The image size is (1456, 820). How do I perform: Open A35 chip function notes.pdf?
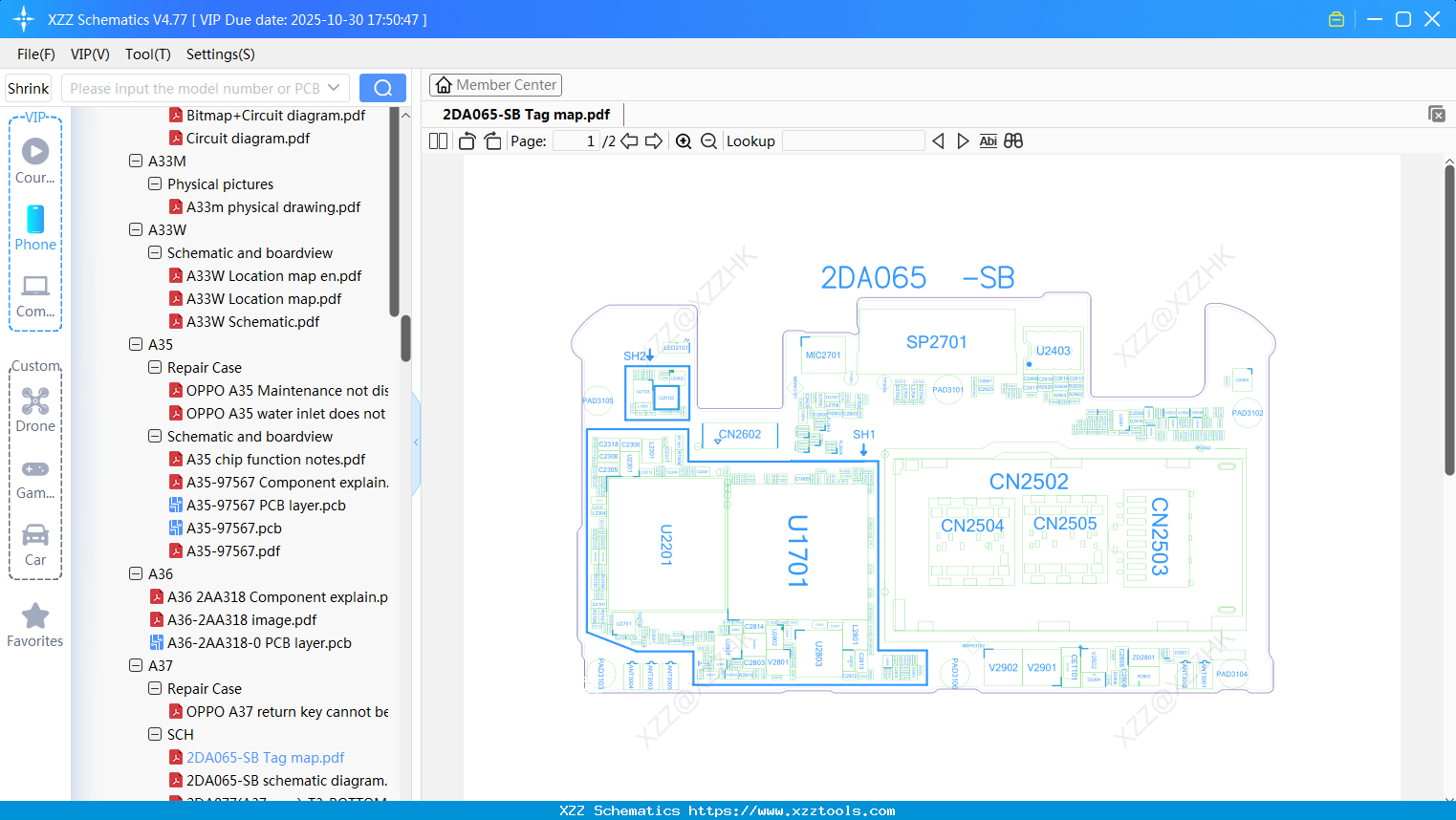(x=276, y=460)
